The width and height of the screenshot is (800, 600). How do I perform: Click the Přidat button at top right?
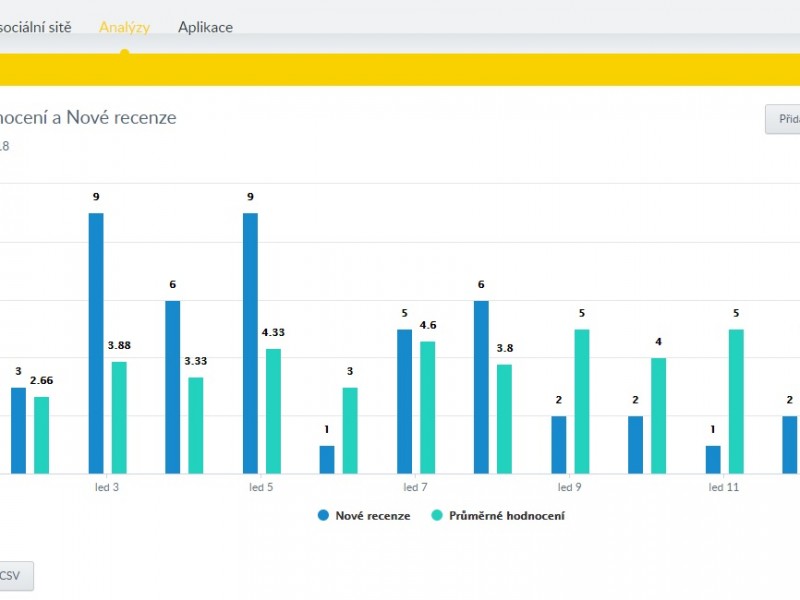[782, 119]
